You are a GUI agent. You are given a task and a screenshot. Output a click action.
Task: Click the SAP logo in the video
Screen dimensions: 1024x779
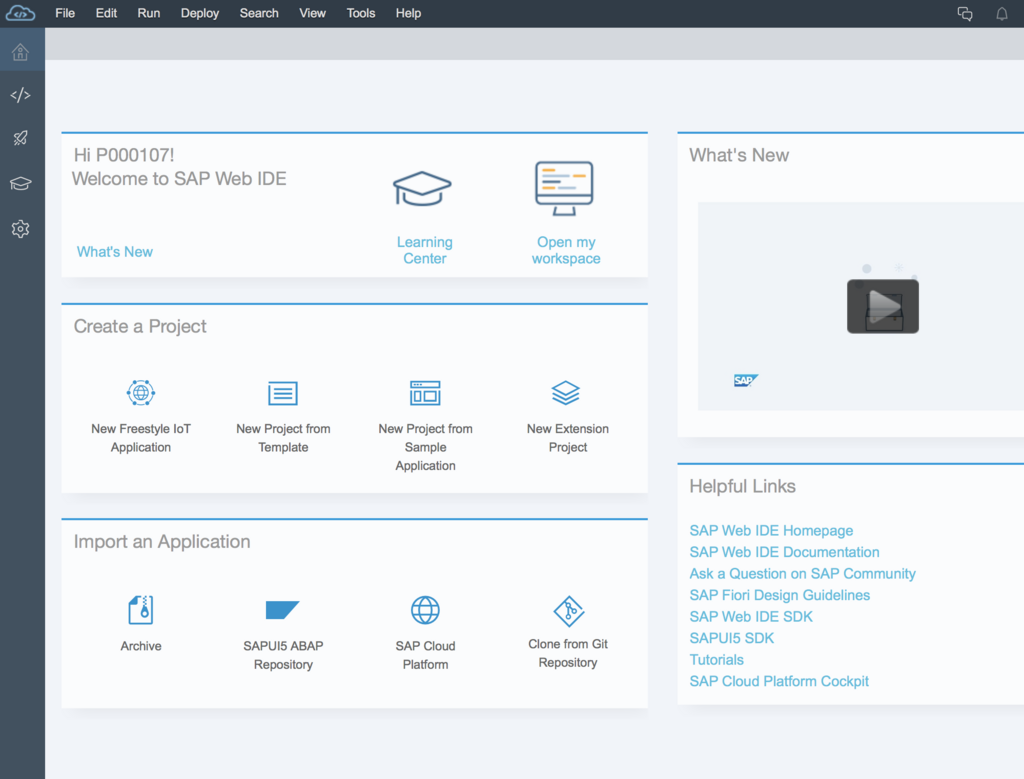(x=745, y=380)
